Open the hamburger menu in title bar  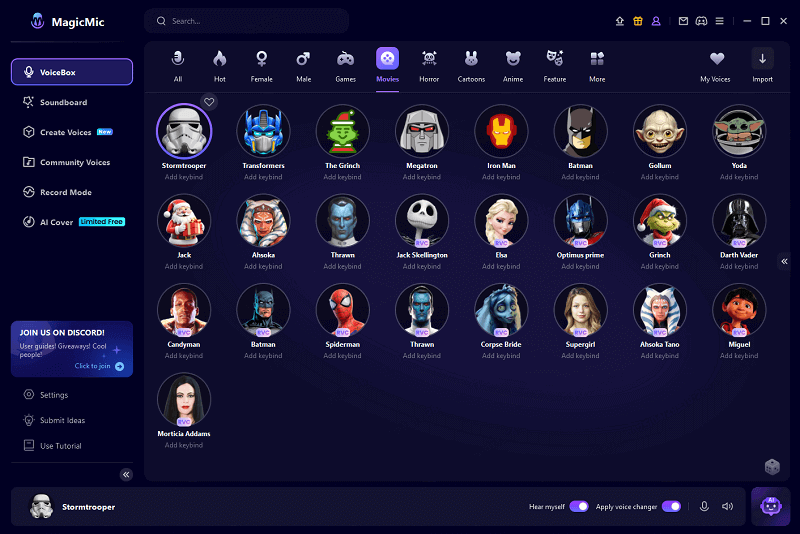[719, 21]
